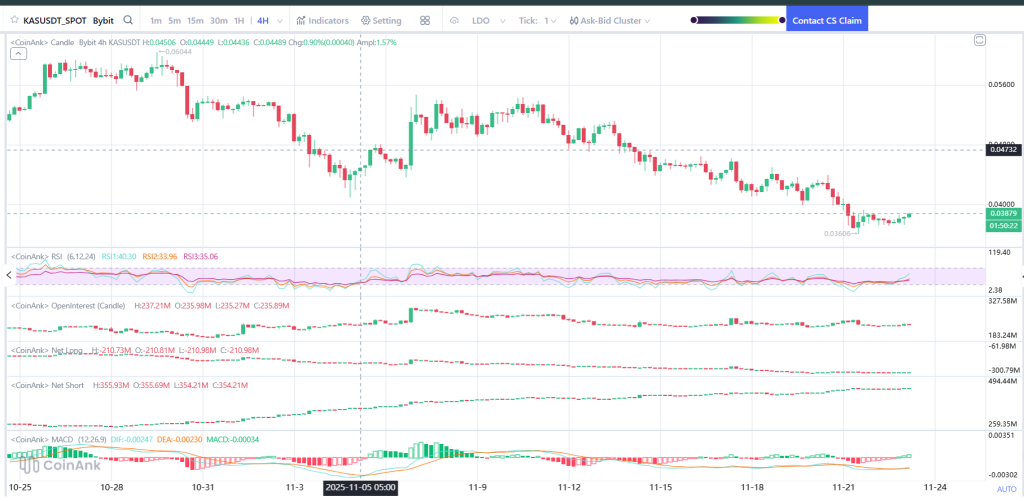The height and width of the screenshot is (501, 1024).
Task: Click the 11-21 date axis label
Action: (844, 488)
